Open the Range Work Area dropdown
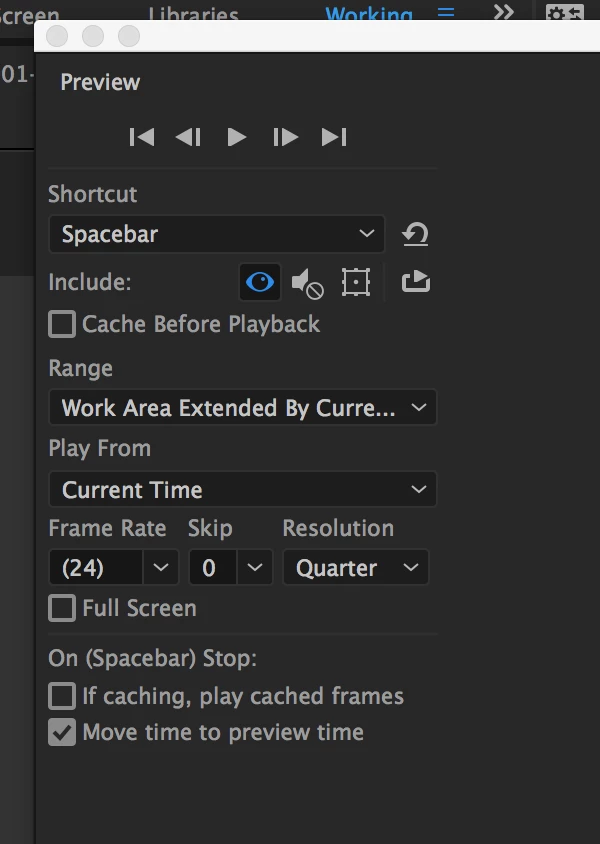The width and height of the screenshot is (600, 844). click(x=243, y=407)
